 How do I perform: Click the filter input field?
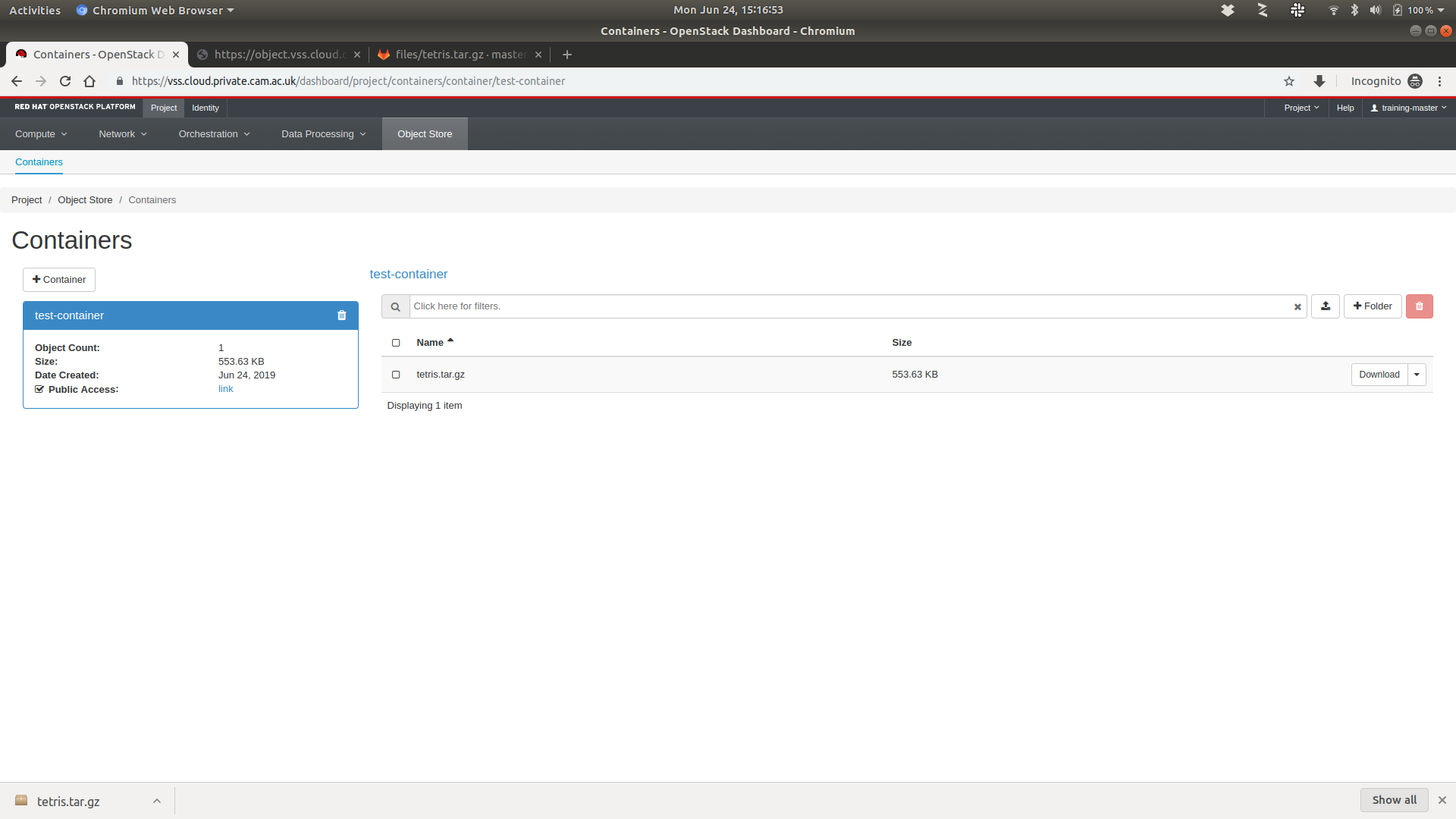[x=849, y=306]
